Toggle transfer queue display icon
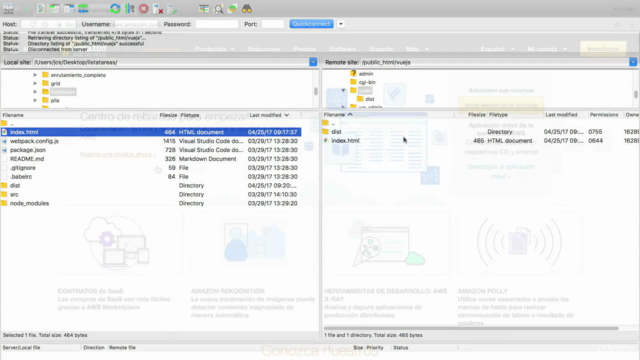 pos(83,9)
